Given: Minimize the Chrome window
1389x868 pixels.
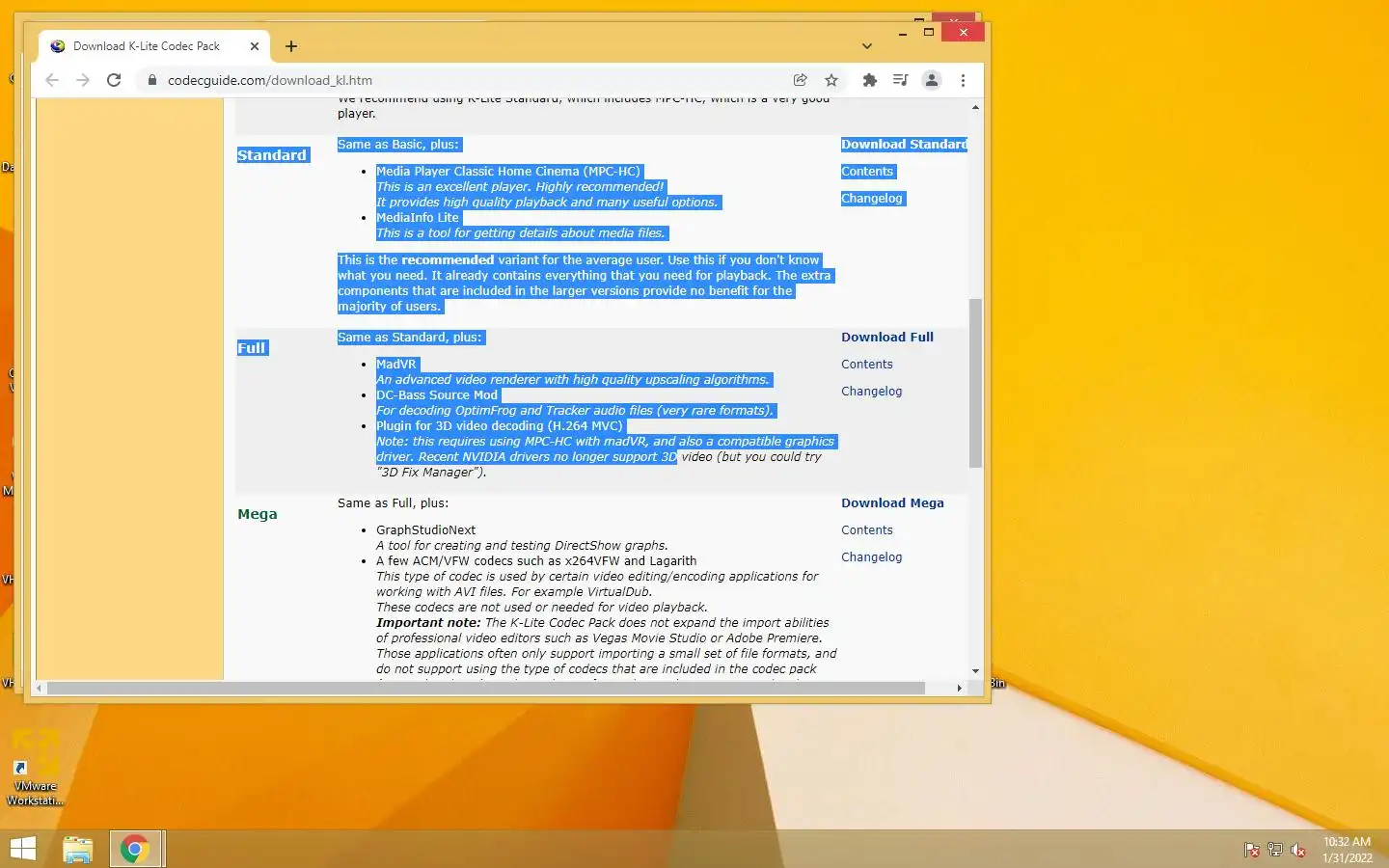Looking at the screenshot, I should pos(903,33).
